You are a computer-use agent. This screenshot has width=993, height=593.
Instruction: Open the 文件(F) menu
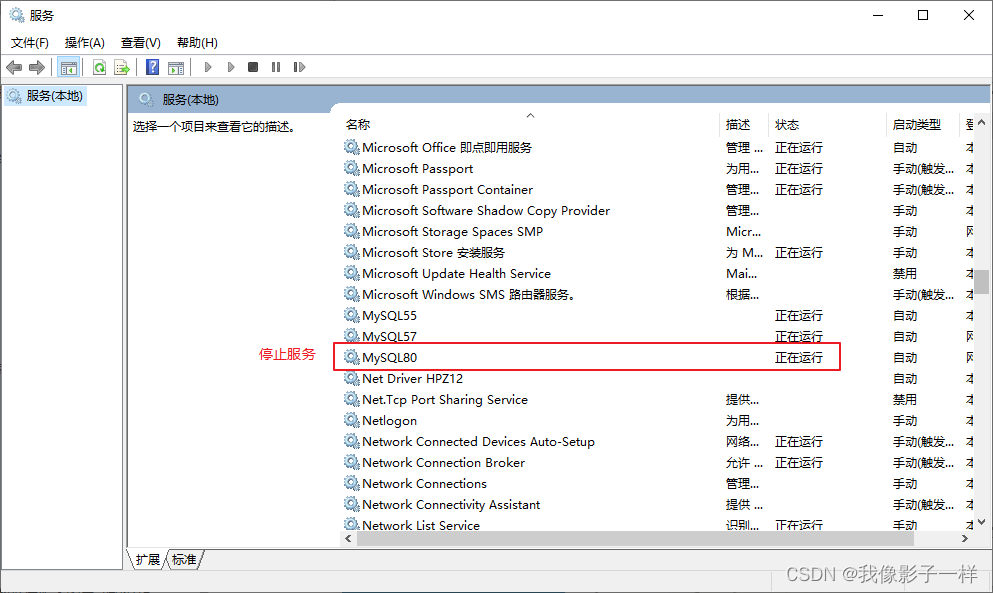[x=29, y=42]
